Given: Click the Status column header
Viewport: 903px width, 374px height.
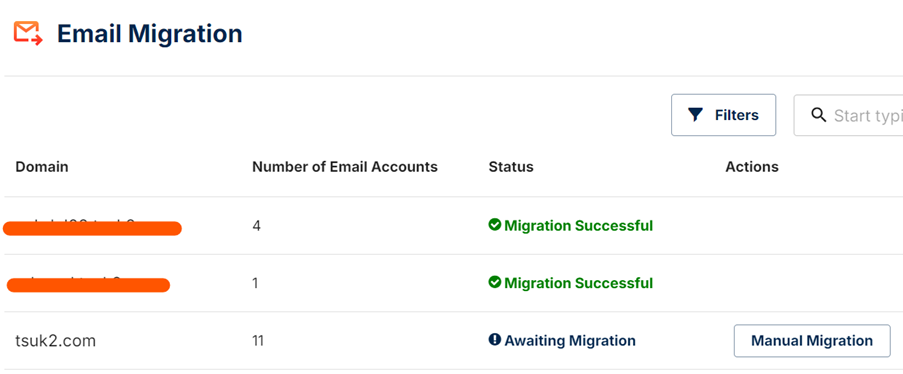Looking at the screenshot, I should tap(511, 167).
